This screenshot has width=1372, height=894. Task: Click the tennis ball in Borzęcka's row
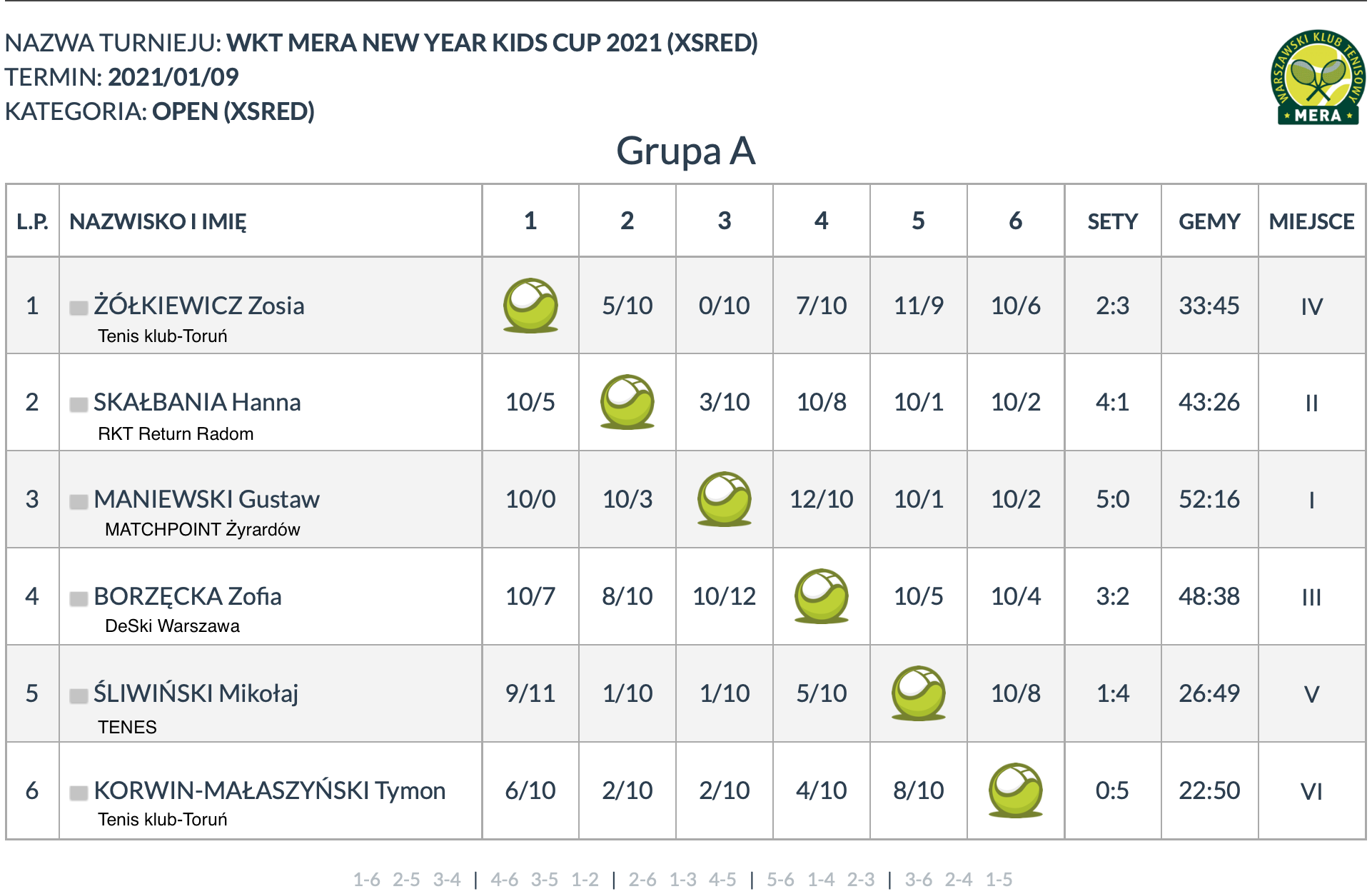click(822, 596)
